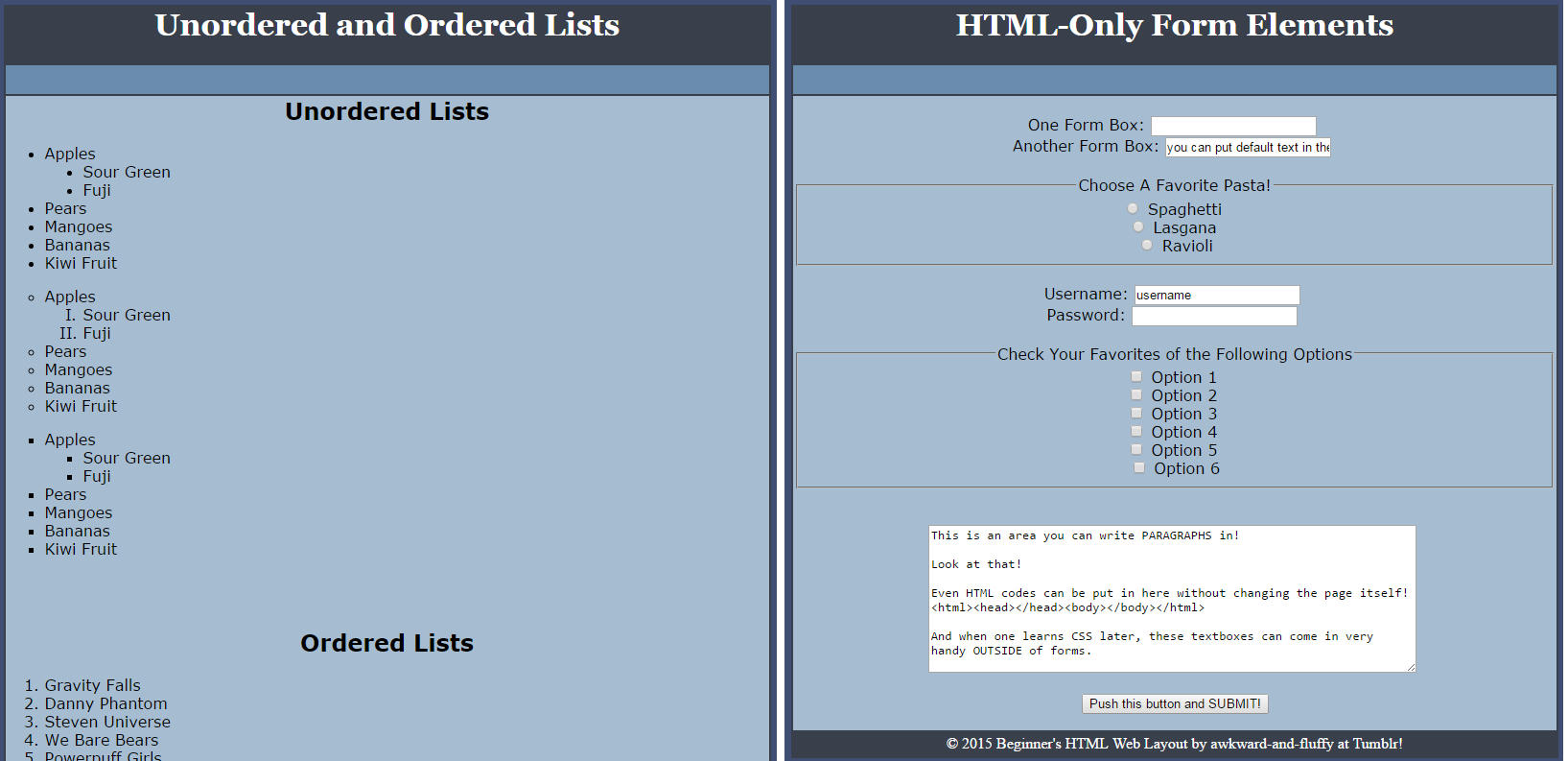Image resolution: width=1568 pixels, height=761 pixels.
Task: Select the Spaghetti radio button
Action: 1133,208
